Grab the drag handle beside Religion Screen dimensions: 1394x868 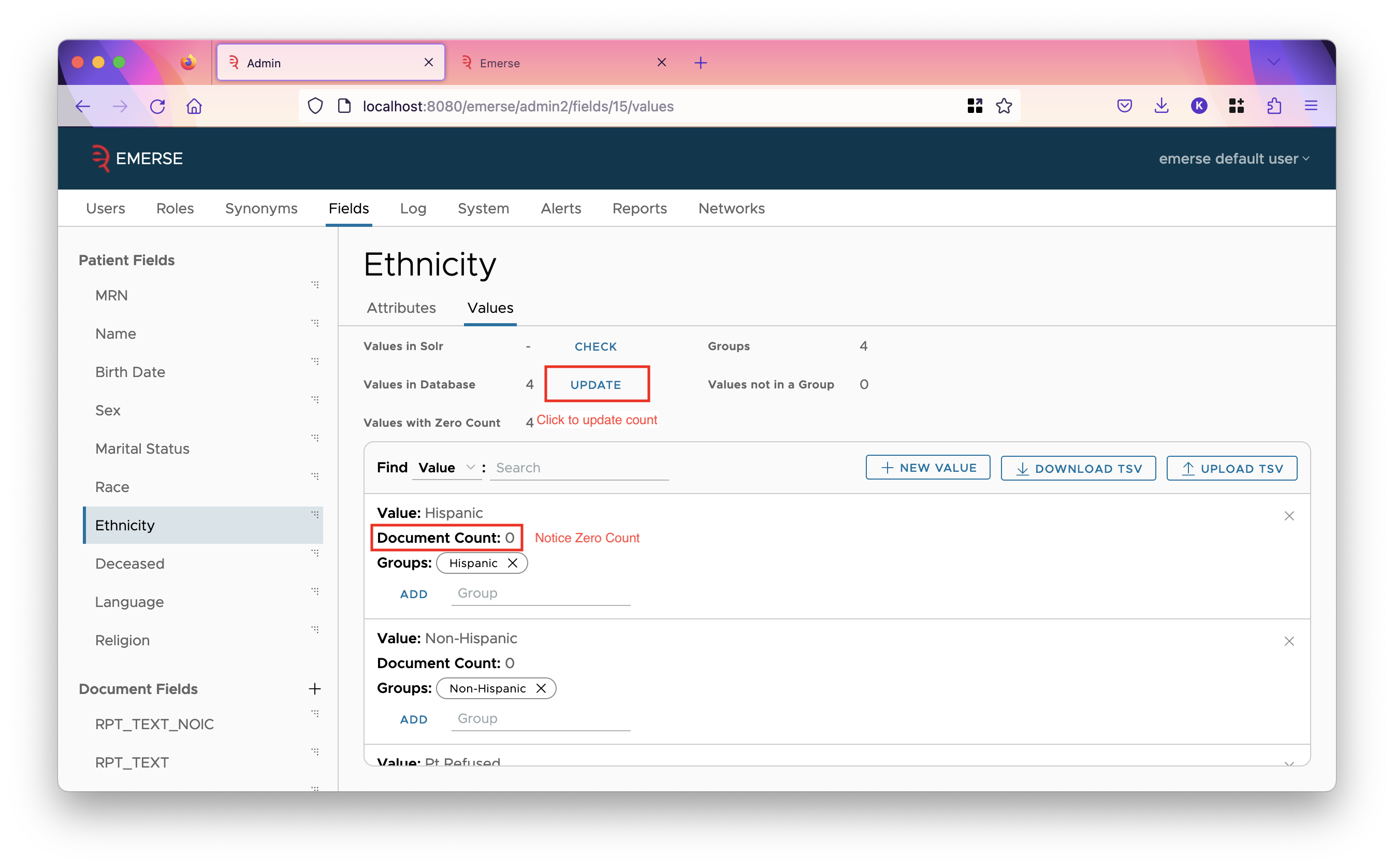pos(315,630)
